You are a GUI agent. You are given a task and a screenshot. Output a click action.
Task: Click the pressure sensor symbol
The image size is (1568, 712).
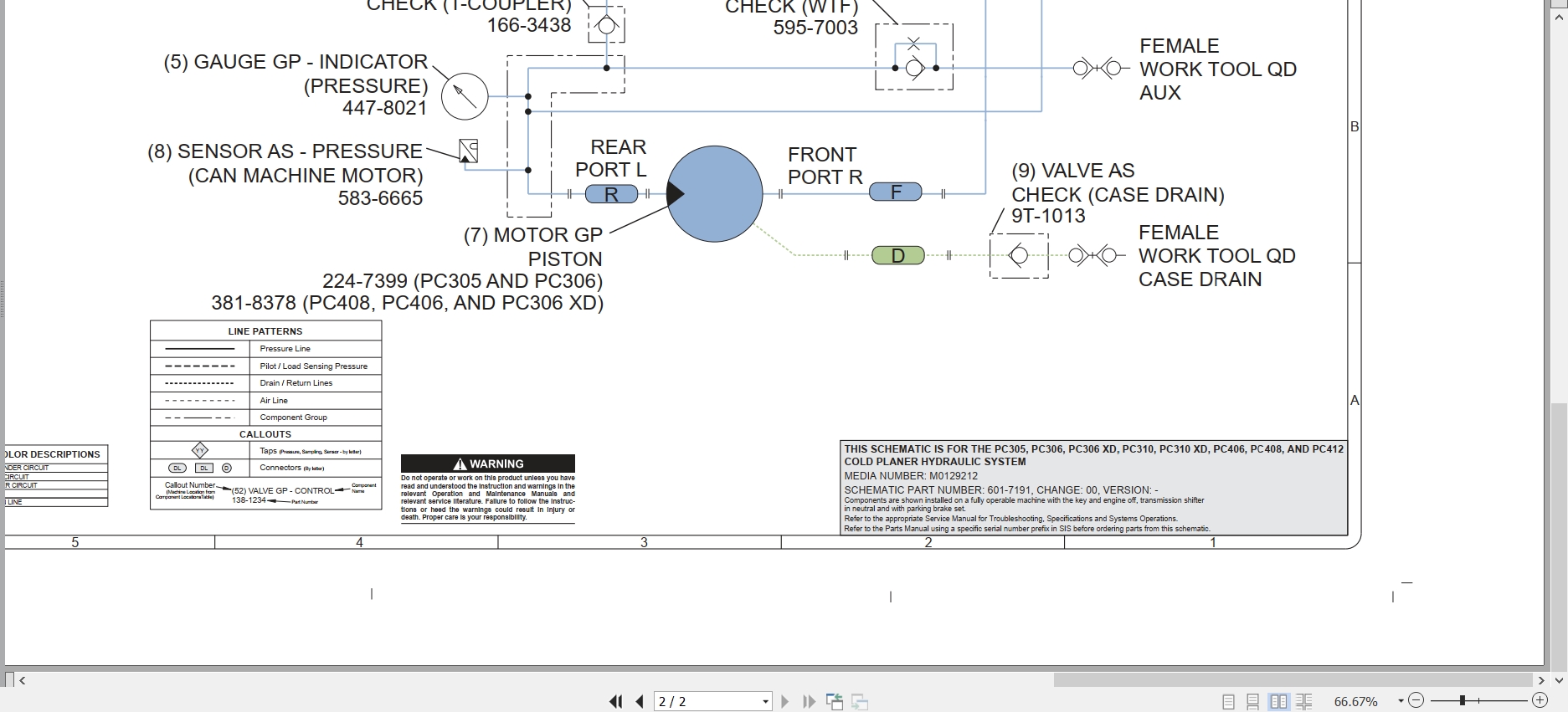[469, 151]
